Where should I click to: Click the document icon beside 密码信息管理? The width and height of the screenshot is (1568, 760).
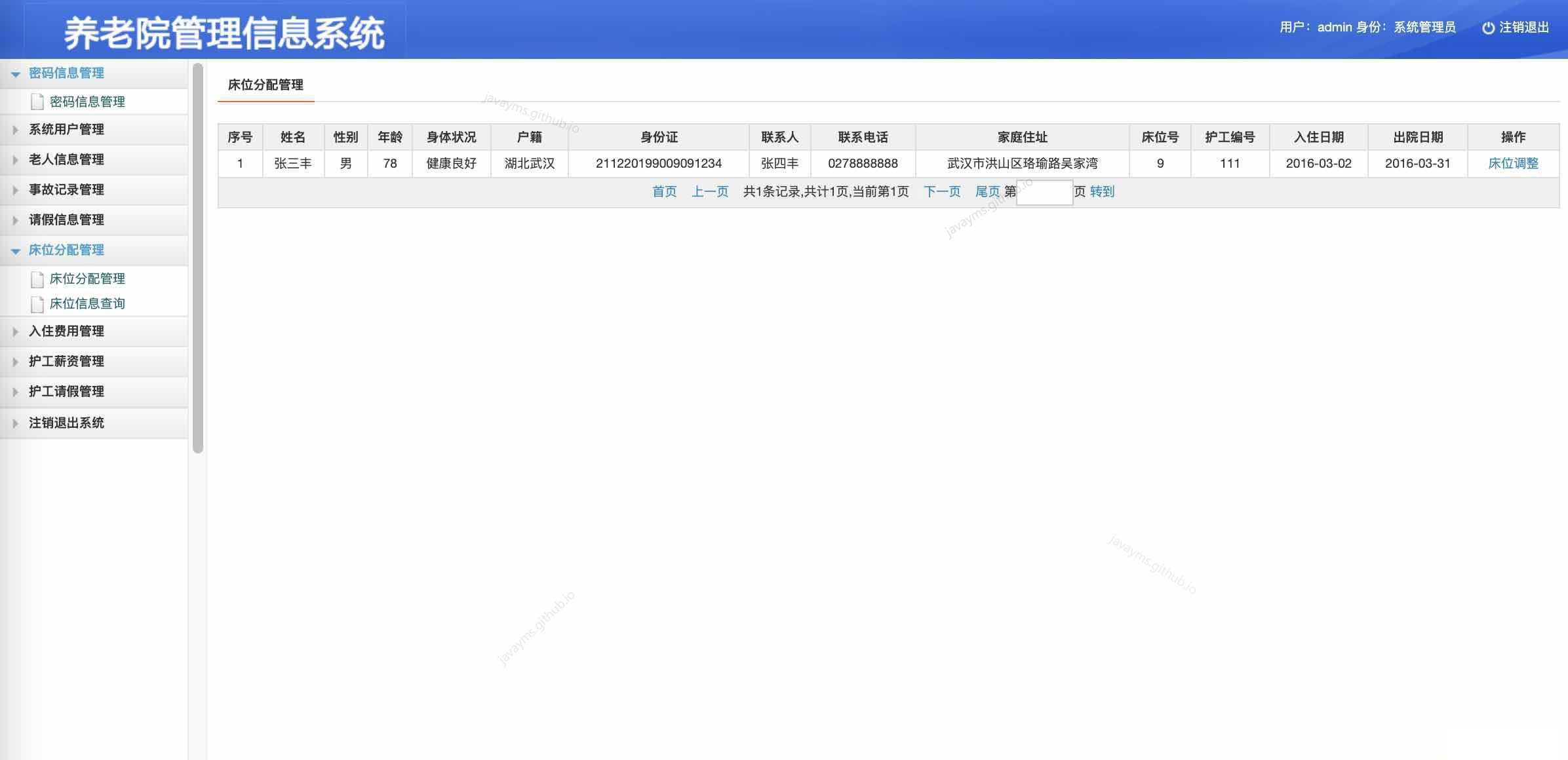37,101
